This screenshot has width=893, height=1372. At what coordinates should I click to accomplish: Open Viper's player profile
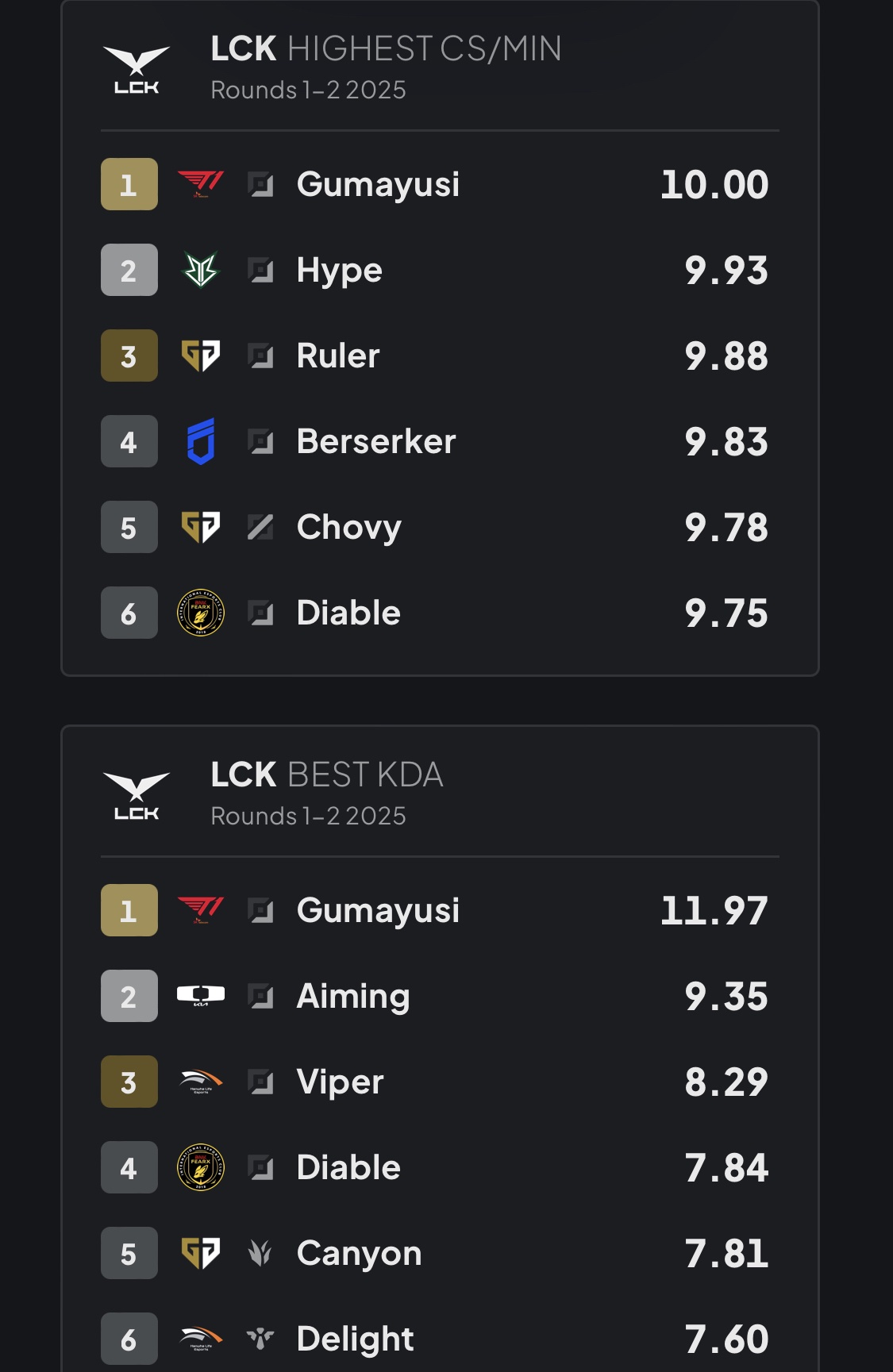pos(340,1082)
